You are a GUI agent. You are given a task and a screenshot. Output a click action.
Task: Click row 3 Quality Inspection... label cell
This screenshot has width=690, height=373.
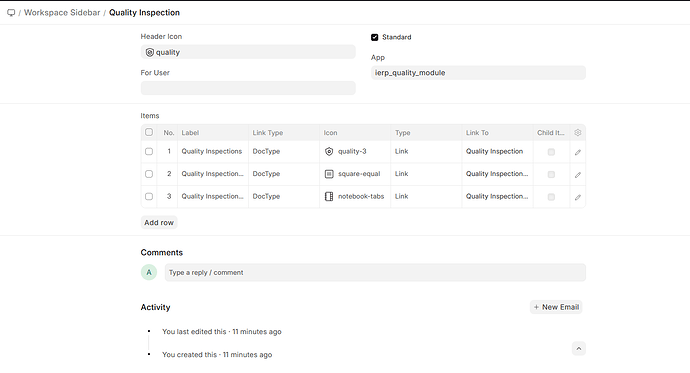point(213,196)
